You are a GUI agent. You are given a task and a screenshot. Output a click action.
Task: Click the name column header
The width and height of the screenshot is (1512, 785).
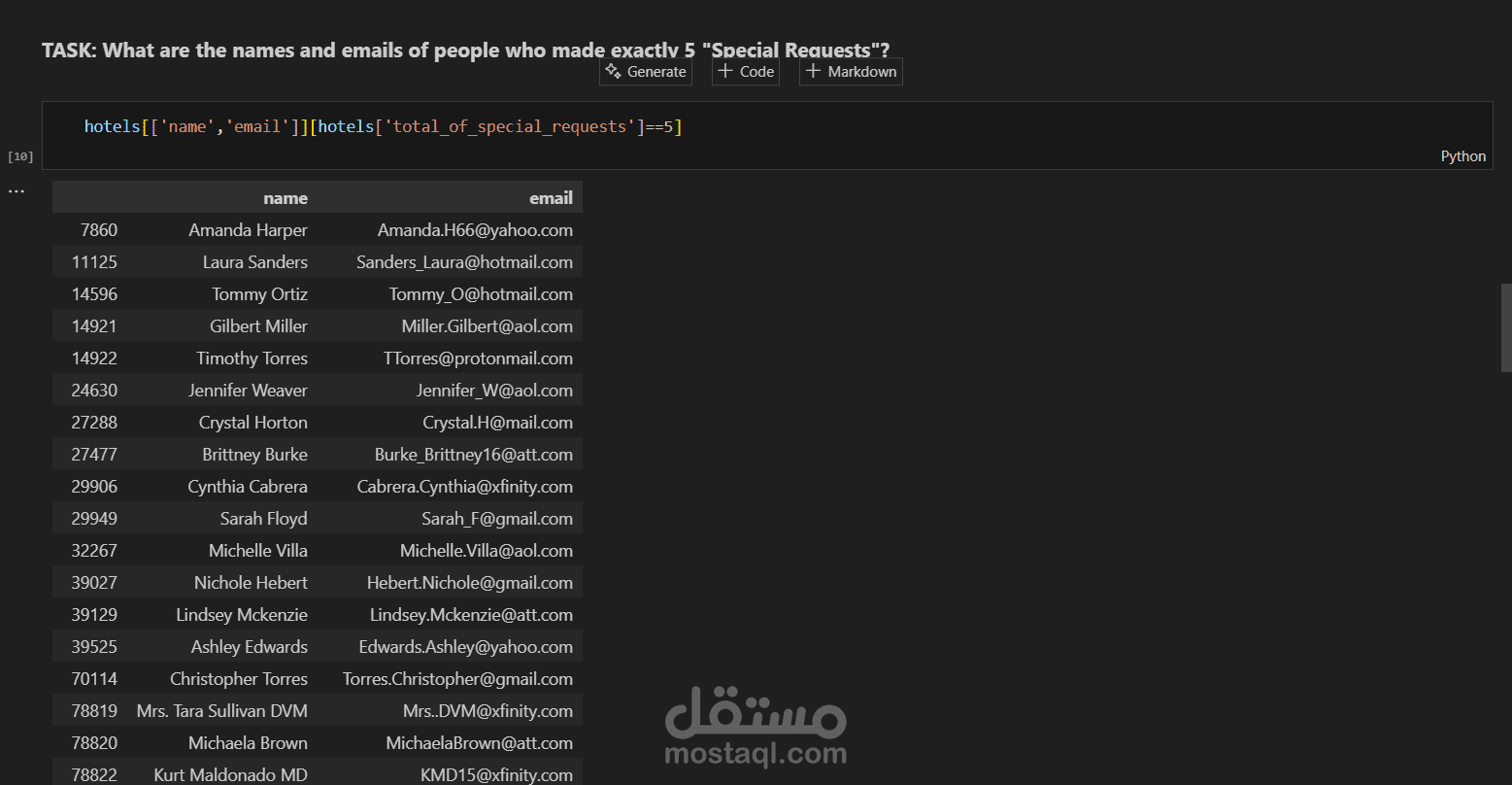[x=286, y=198]
